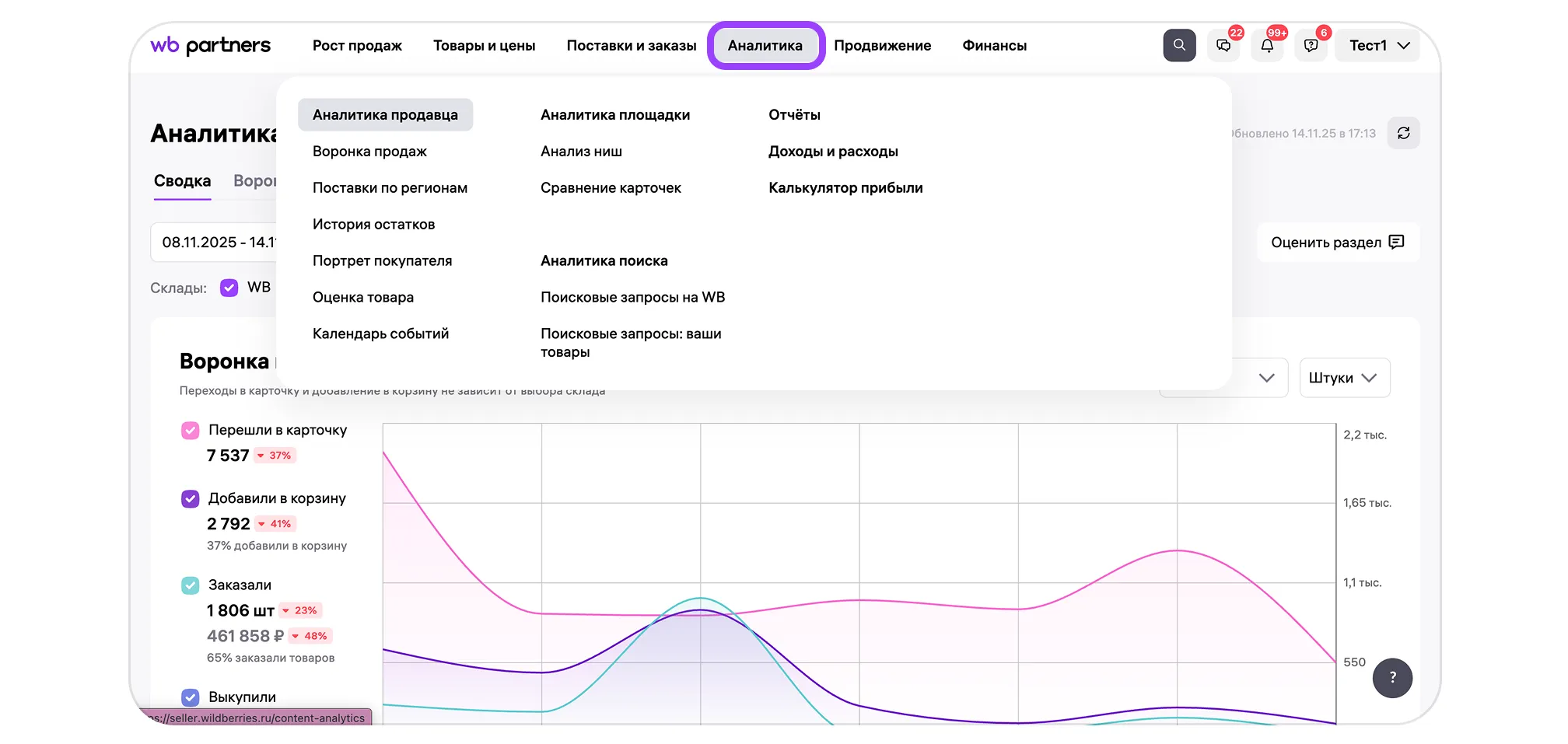The image size is (1568, 744).
Task: Uncheck the WB warehouse checkbox
Action: tap(229, 288)
